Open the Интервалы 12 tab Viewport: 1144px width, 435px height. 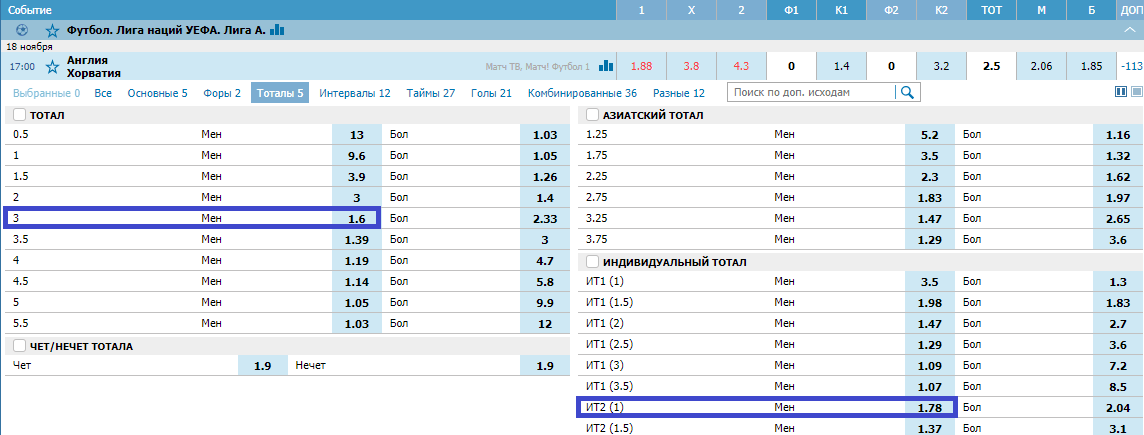tap(355, 93)
